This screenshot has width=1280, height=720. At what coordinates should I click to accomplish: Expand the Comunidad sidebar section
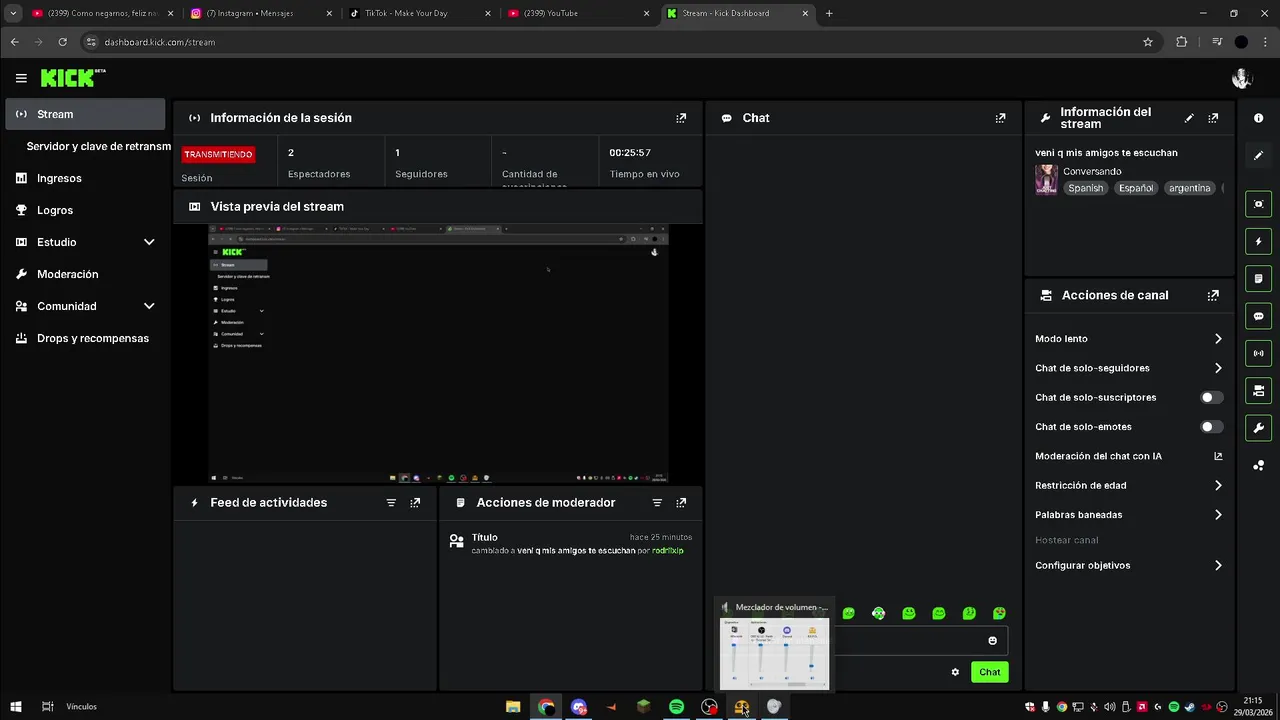pyautogui.click(x=149, y=306)
